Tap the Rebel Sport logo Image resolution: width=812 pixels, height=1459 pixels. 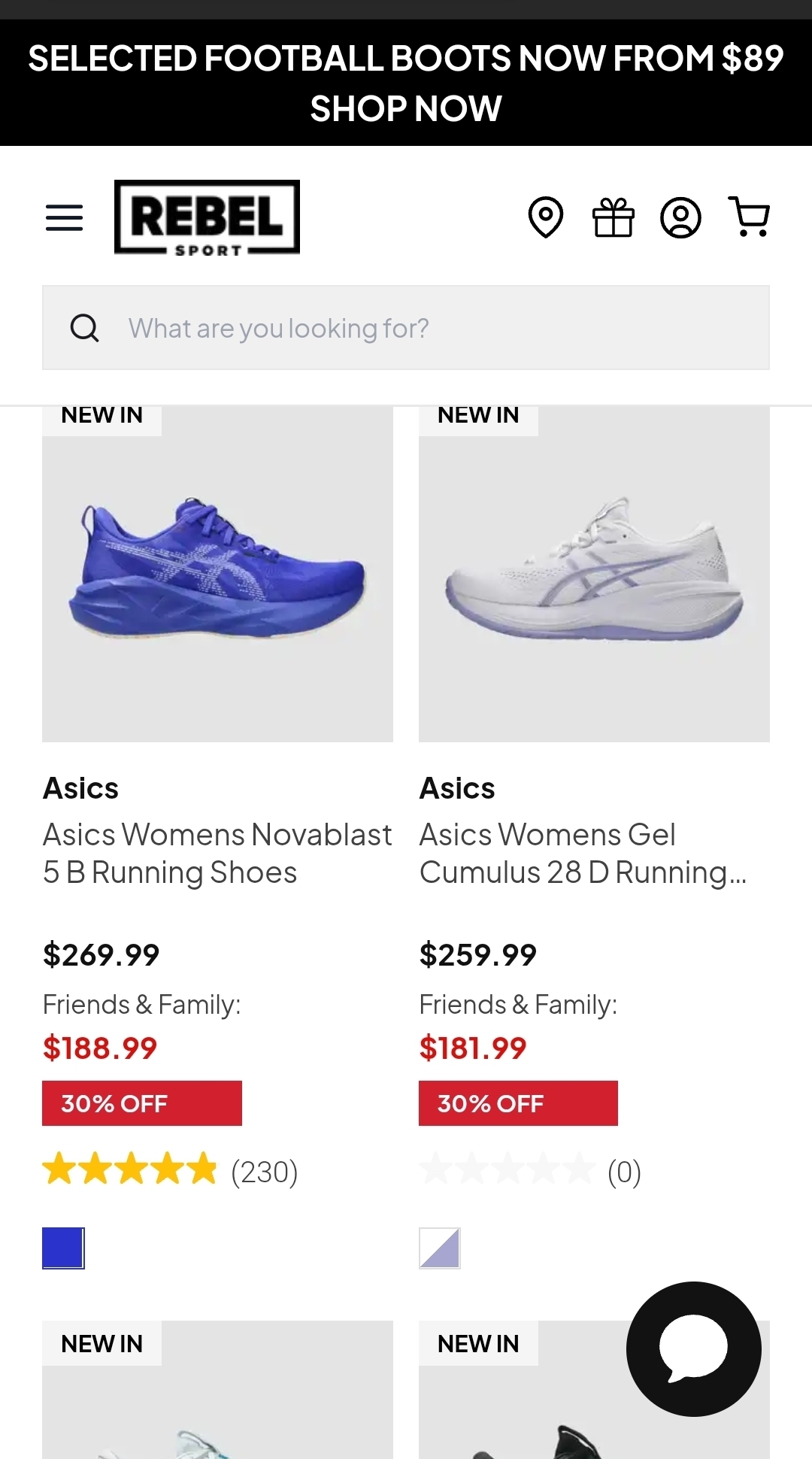pyautogui.click(x=207, y=217)
